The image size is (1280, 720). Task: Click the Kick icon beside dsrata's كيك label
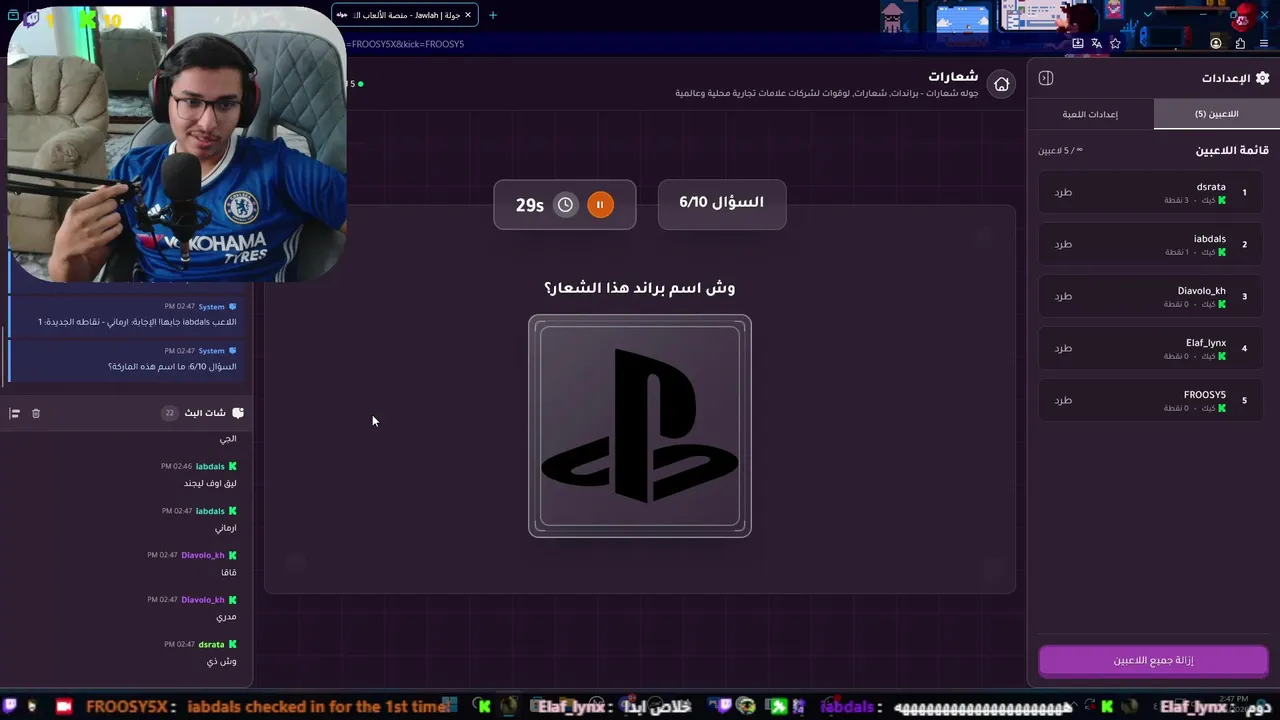click(x=1222, y=201)
